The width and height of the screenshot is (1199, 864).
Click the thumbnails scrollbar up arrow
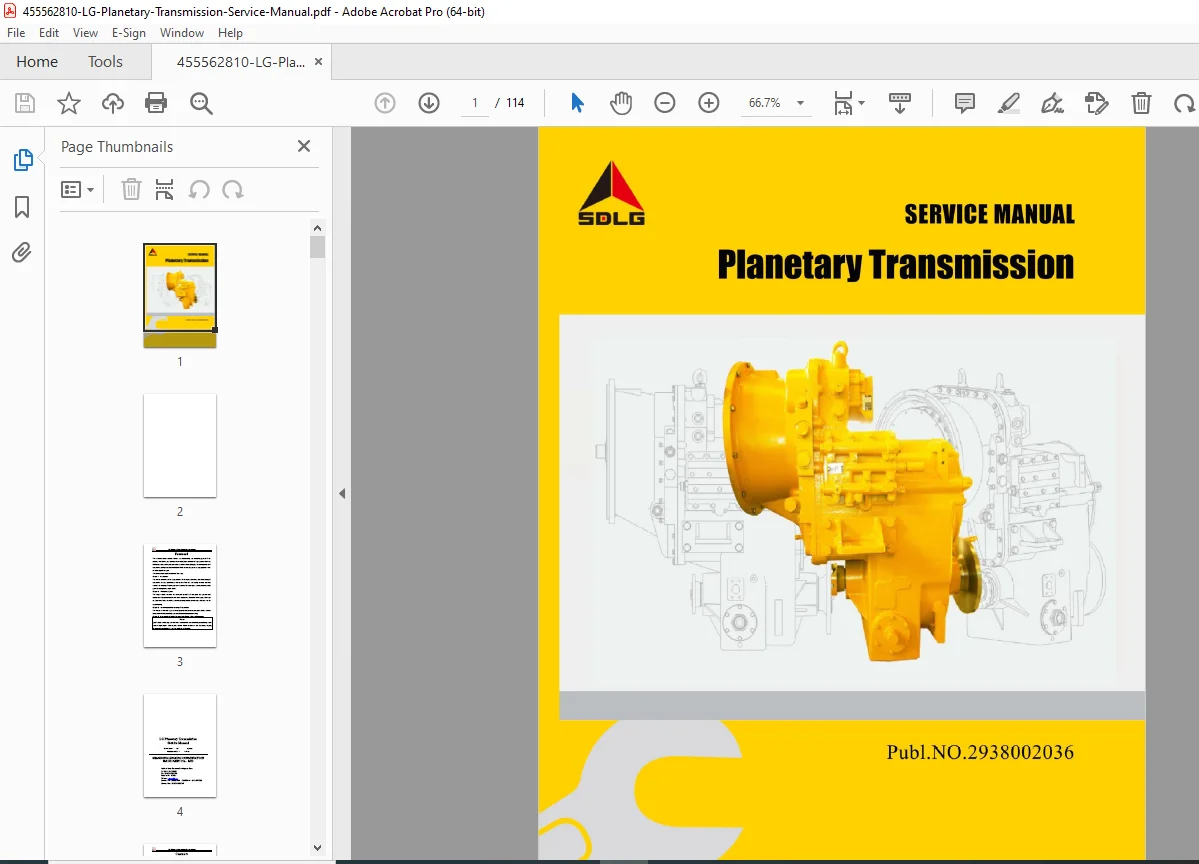317,228
